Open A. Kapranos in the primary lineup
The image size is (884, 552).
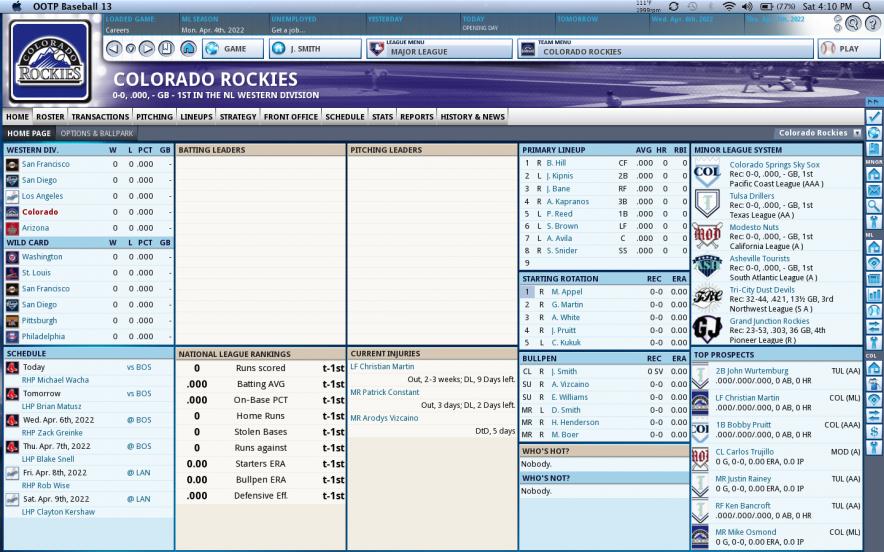(567, 201)
